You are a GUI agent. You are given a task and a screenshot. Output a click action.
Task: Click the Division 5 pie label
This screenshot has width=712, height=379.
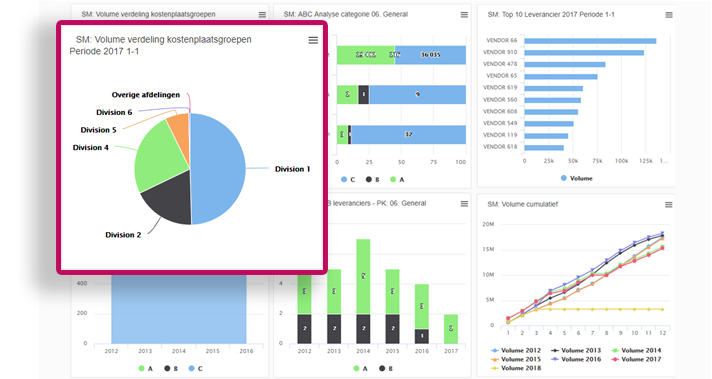point(98,130)
